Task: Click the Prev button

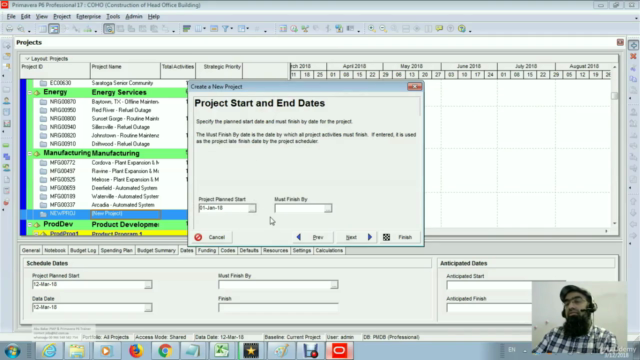Action: point(312,237)
